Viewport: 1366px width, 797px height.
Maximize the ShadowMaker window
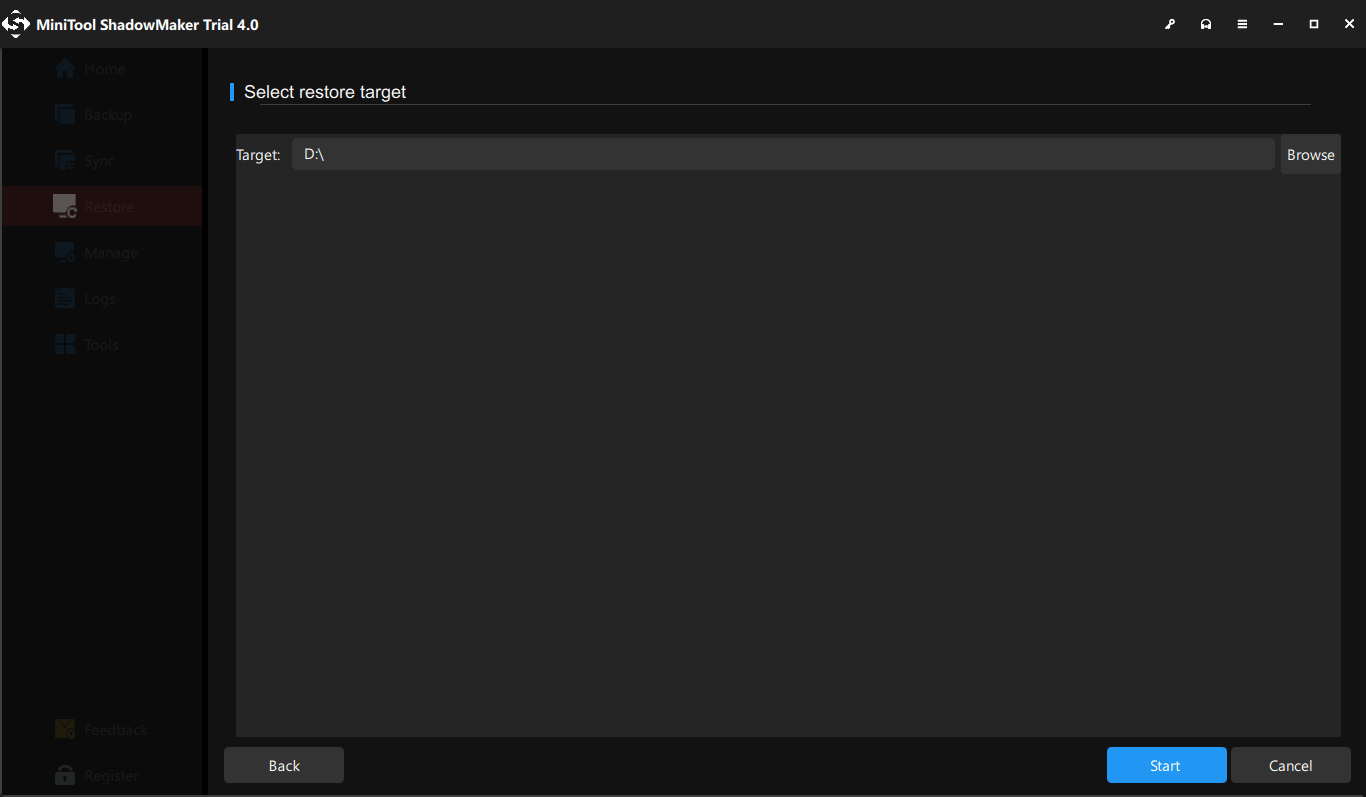coord(1314,24)
